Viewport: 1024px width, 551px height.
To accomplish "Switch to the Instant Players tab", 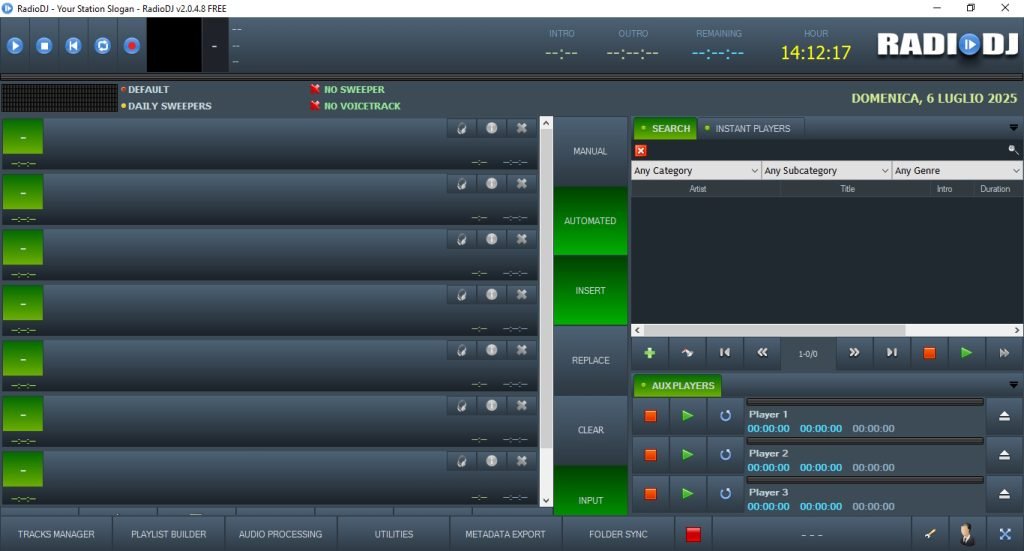I will coord(751,129).
